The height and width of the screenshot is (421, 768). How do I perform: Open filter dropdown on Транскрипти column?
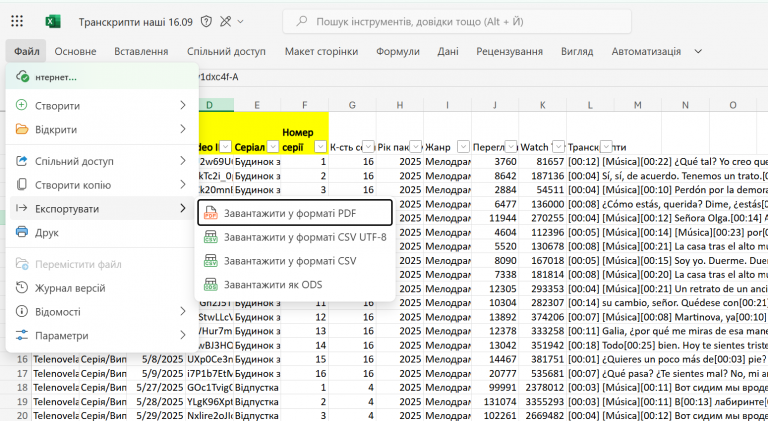pyautogui.click(x=606, y=146)
